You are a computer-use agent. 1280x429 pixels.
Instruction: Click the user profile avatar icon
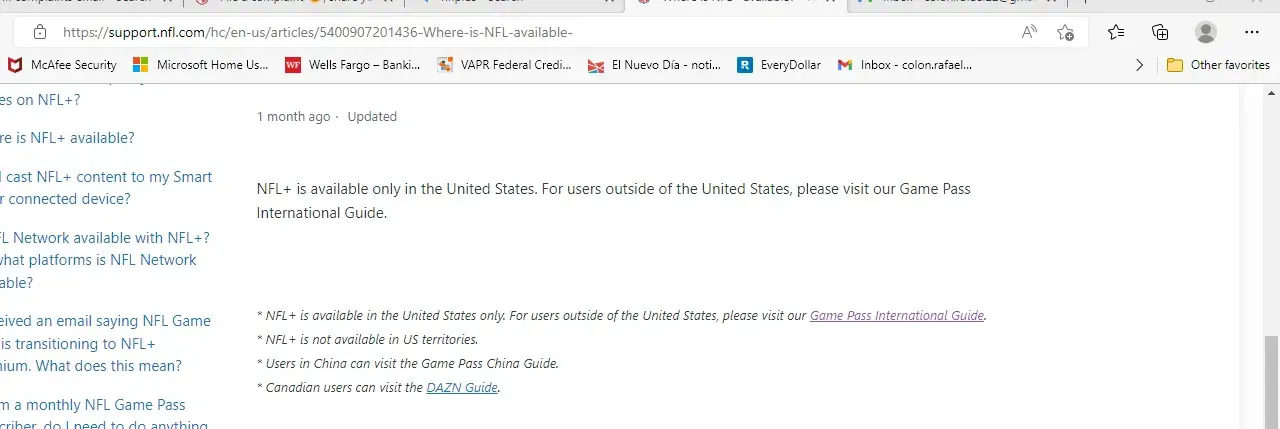(x=1206, y=32)
